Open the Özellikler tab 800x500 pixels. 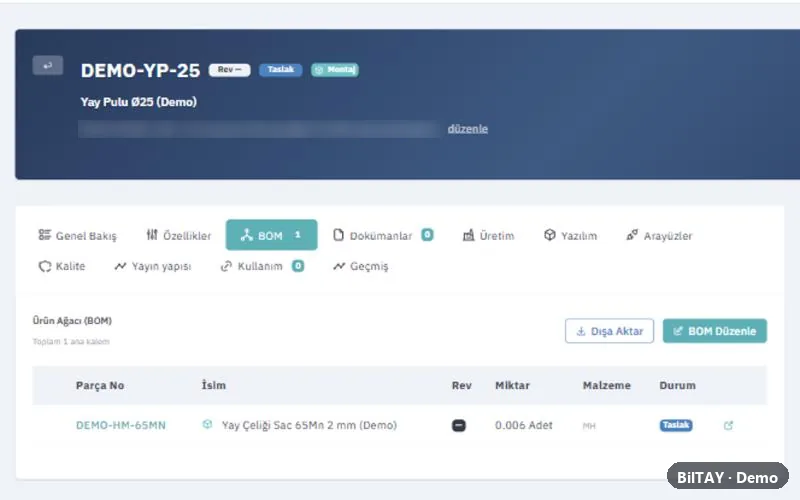click(x=179, y=235)
